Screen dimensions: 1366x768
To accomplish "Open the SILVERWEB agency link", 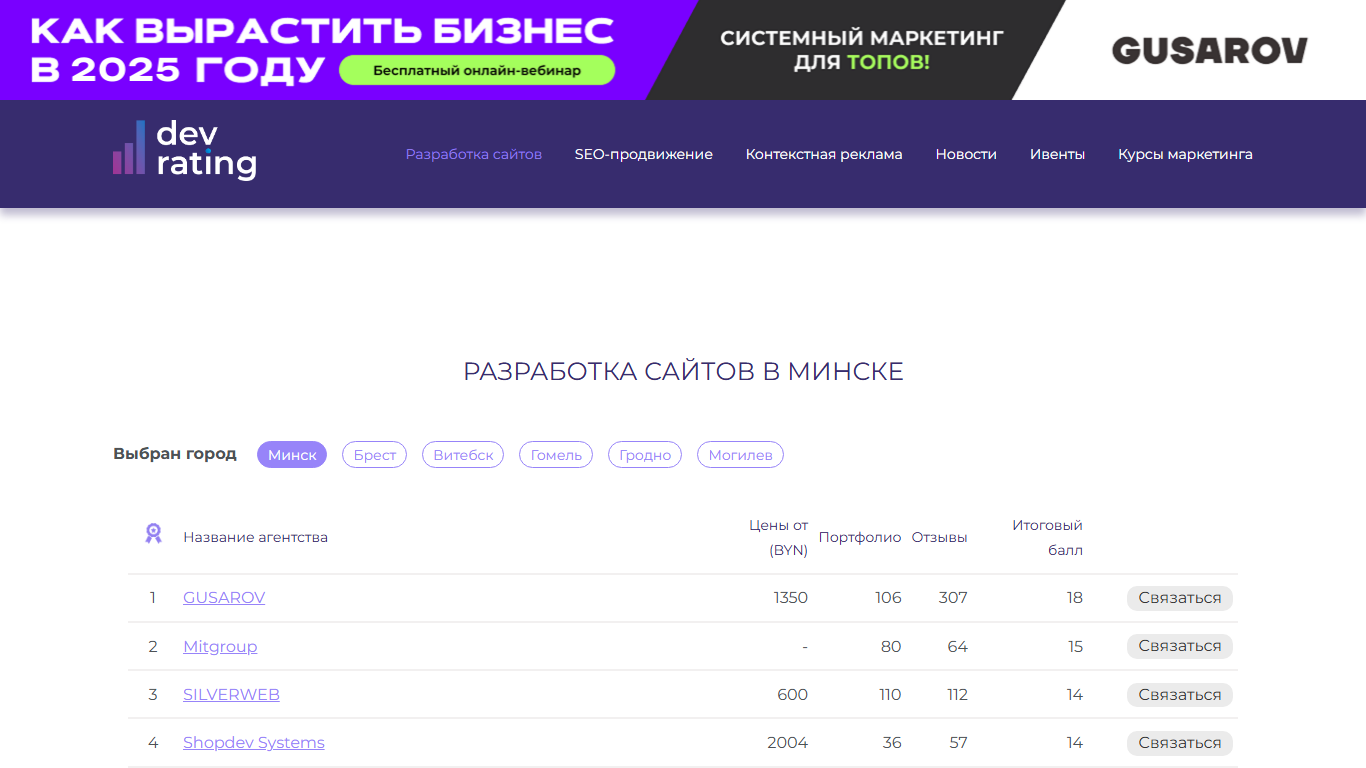I will click(231, 694).
